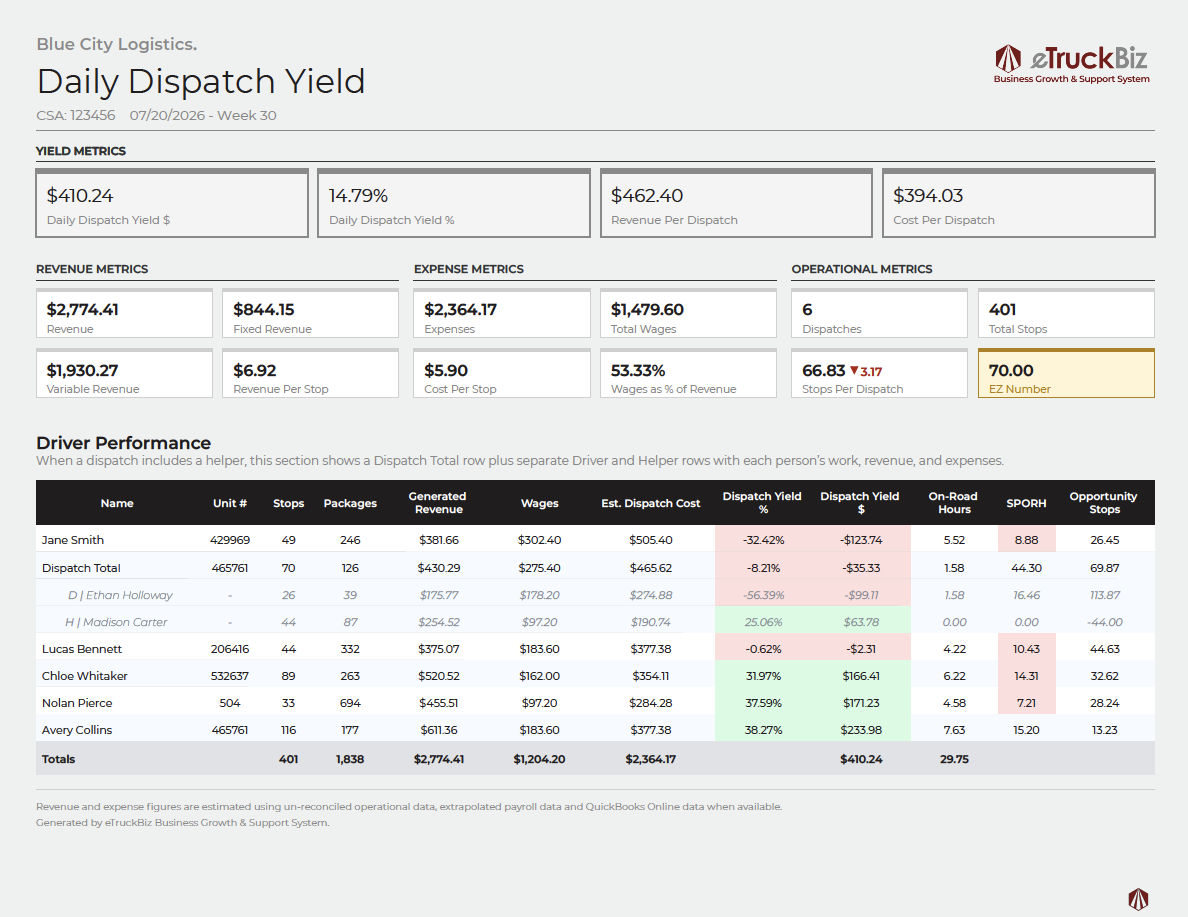Screen dimensions: 1188x917
Task: Click the Wages column header
Action: [x=539, y=503]
